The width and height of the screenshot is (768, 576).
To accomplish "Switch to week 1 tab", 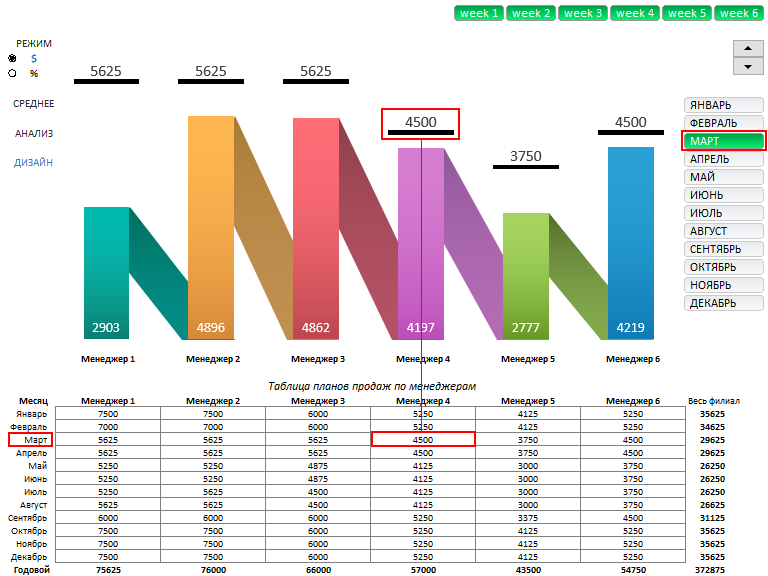I will point(479,13).
